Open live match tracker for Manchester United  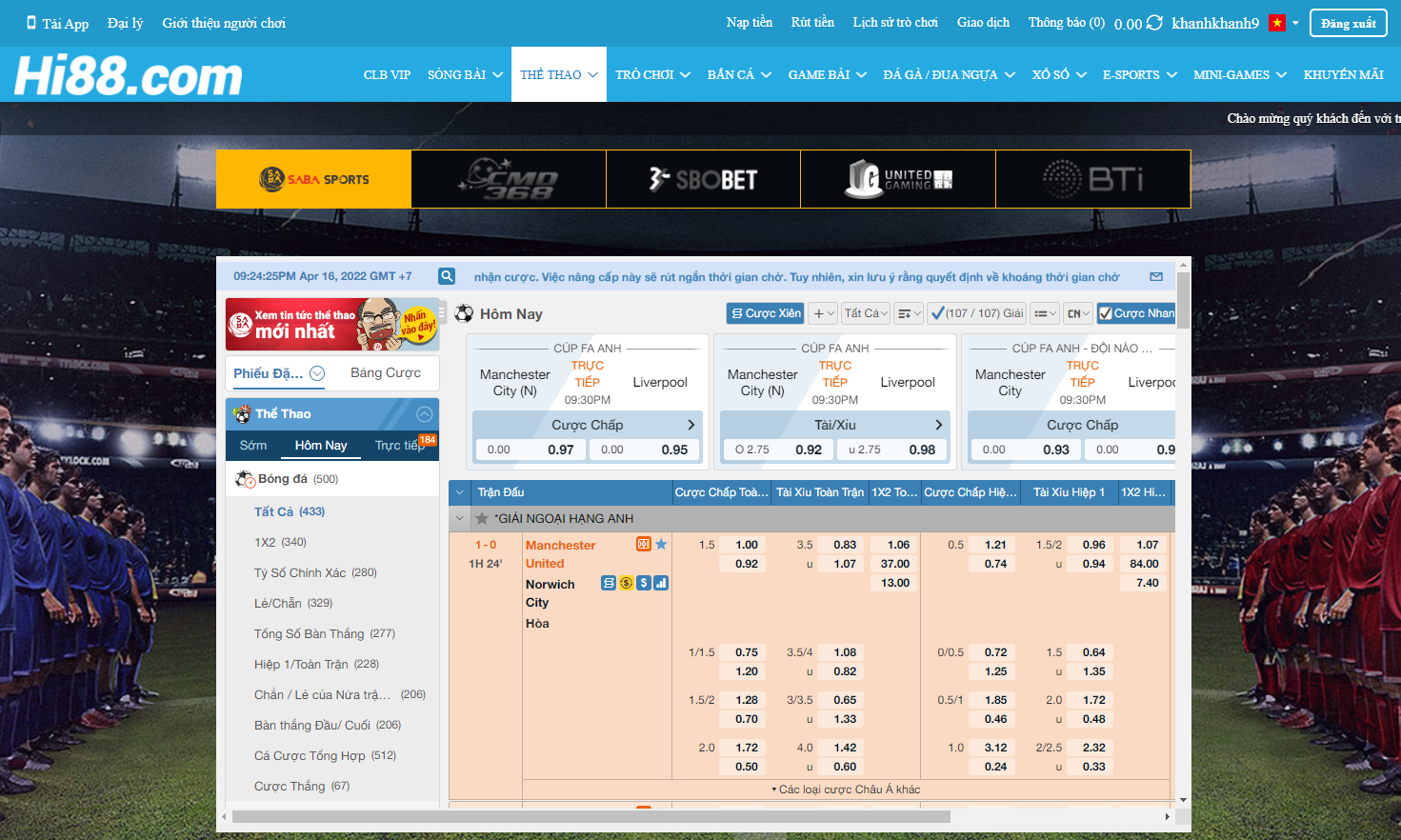point(644,544)
